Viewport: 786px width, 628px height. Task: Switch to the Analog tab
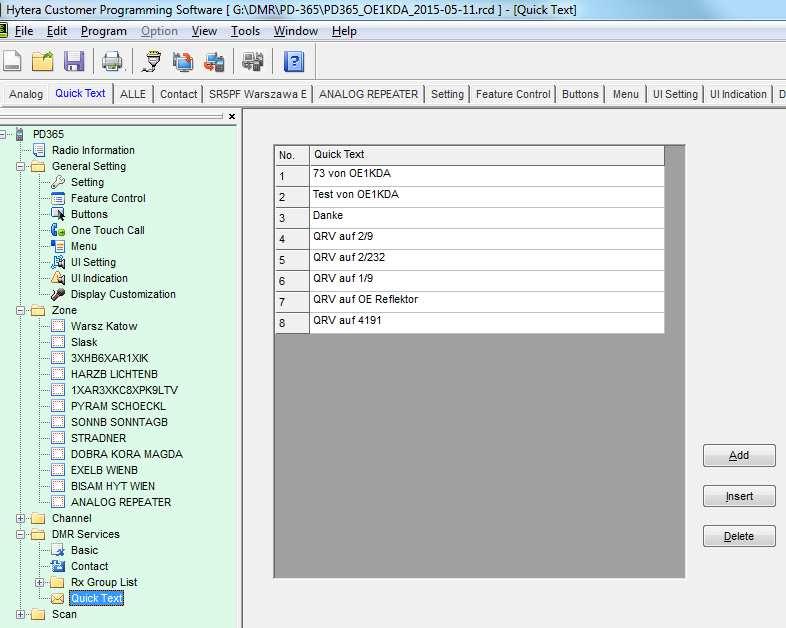tap(26, 94)
